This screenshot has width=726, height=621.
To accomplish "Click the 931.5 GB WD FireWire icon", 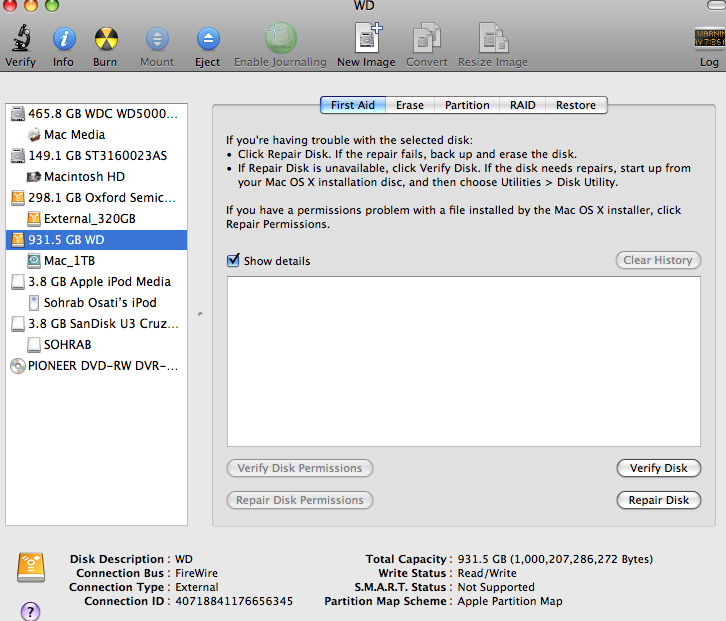I will coord(18,239).
